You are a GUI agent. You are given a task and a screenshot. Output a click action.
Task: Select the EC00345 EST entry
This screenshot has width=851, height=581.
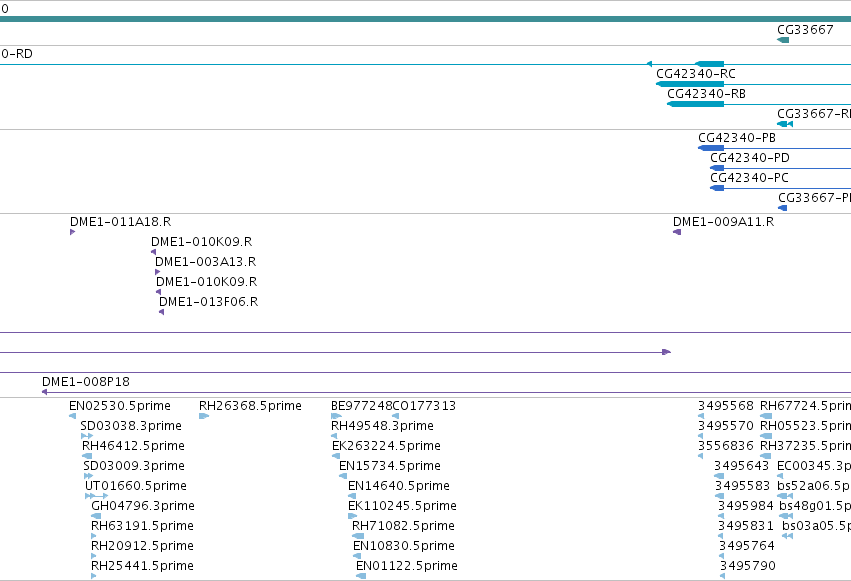coord(814,466)
